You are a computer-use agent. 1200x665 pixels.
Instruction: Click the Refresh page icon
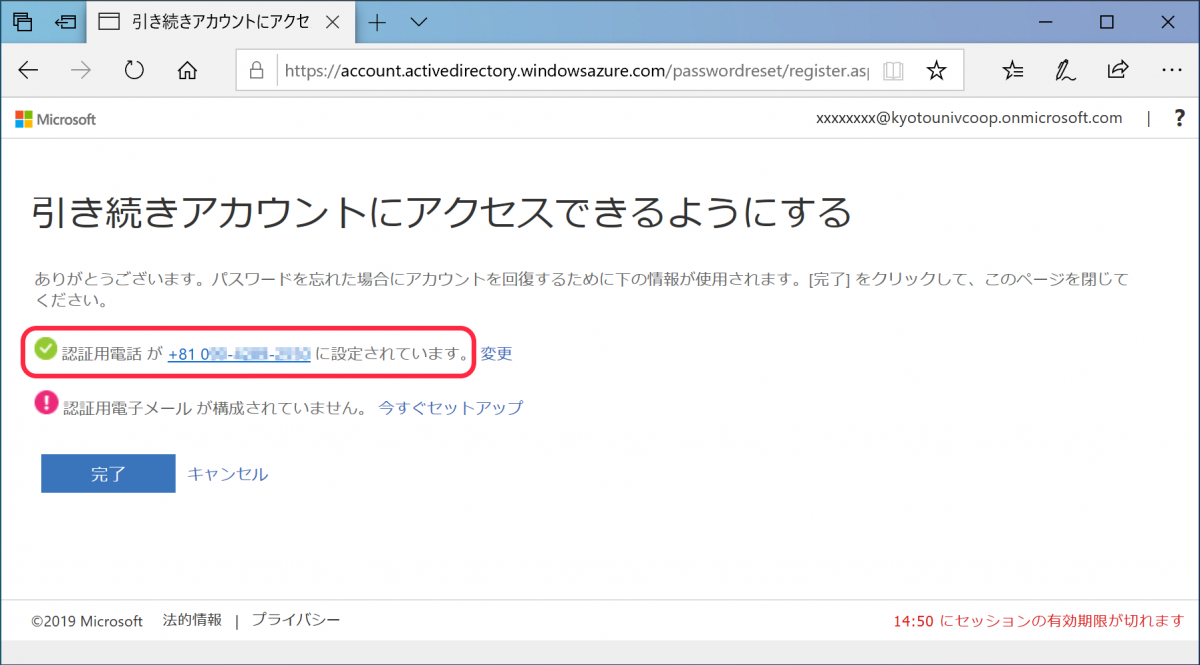133,70
